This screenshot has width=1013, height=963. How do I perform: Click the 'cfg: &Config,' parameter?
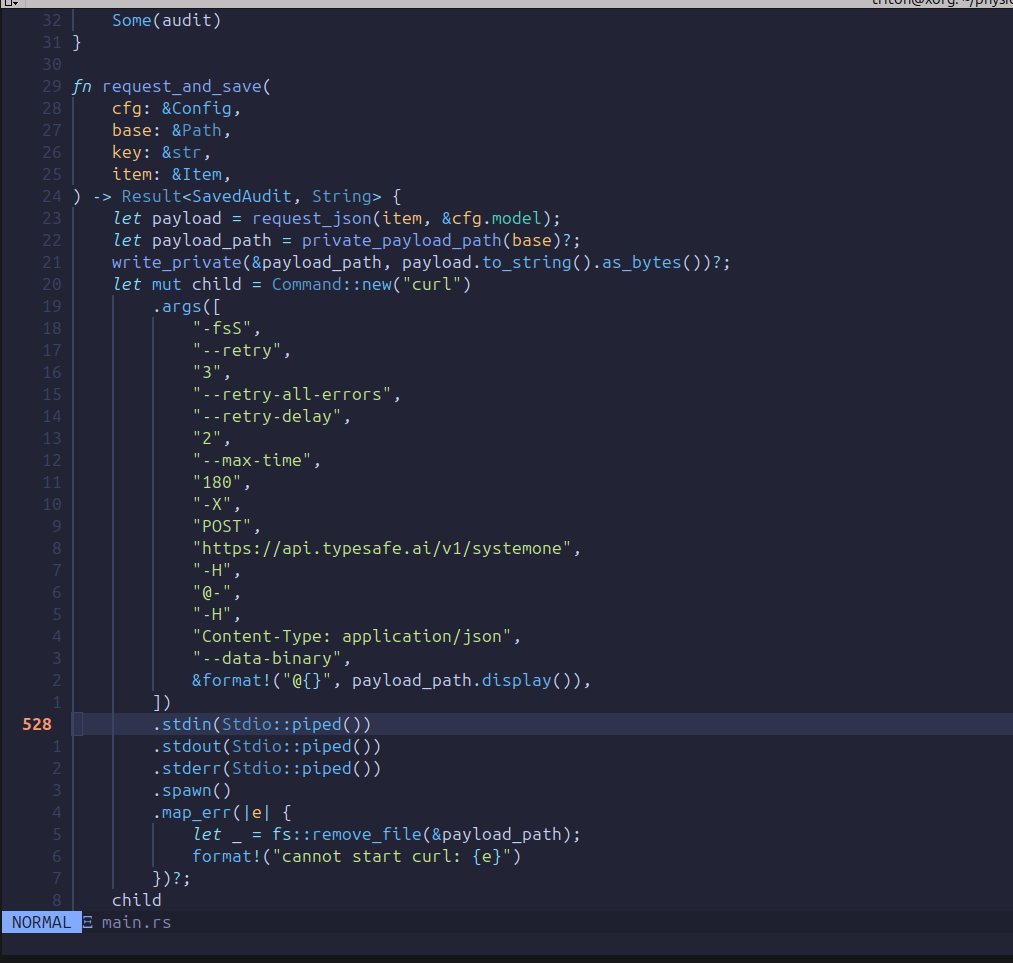pos(176,109)
